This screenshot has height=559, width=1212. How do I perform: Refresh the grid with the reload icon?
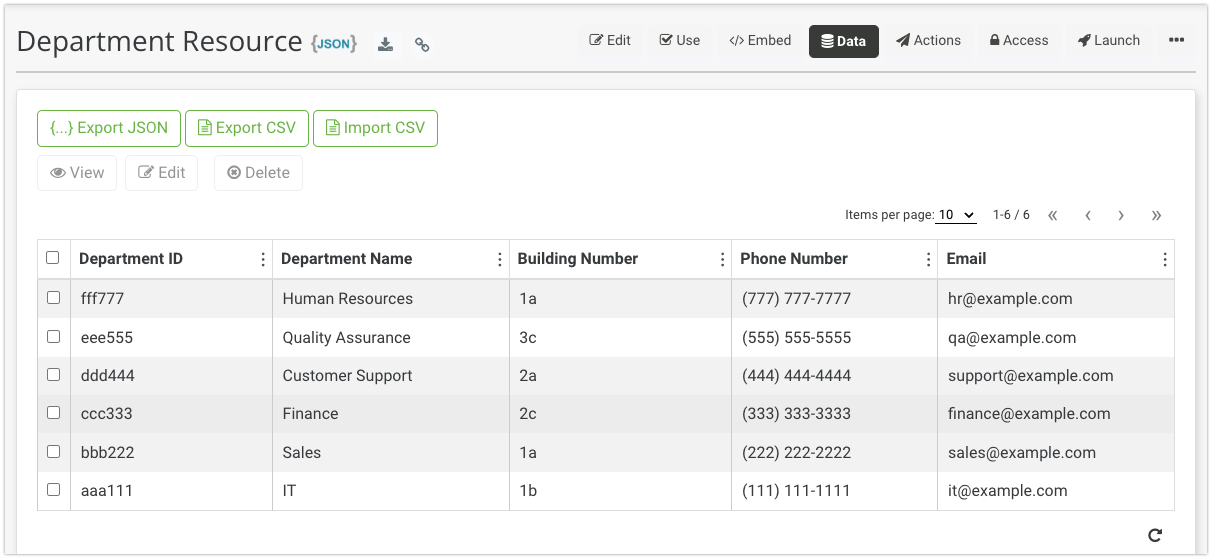[1155, 535]
